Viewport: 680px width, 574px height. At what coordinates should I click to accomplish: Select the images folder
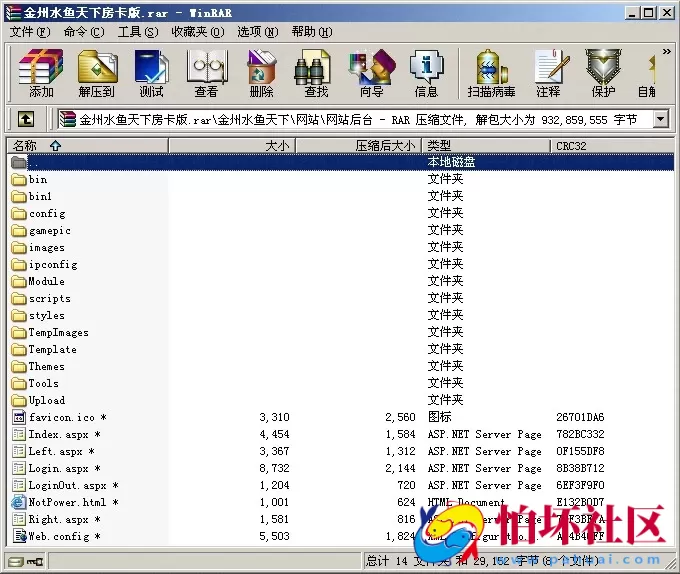click(x=38, y=247)
